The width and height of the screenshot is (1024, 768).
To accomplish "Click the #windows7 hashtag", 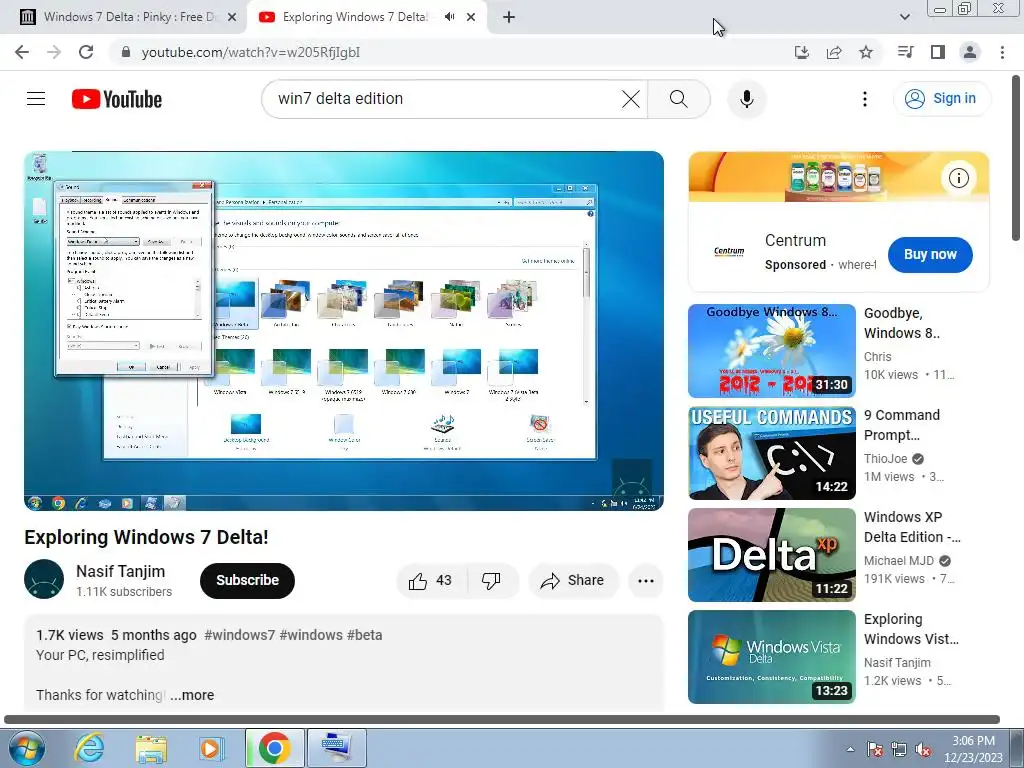I will pos(240,635).
